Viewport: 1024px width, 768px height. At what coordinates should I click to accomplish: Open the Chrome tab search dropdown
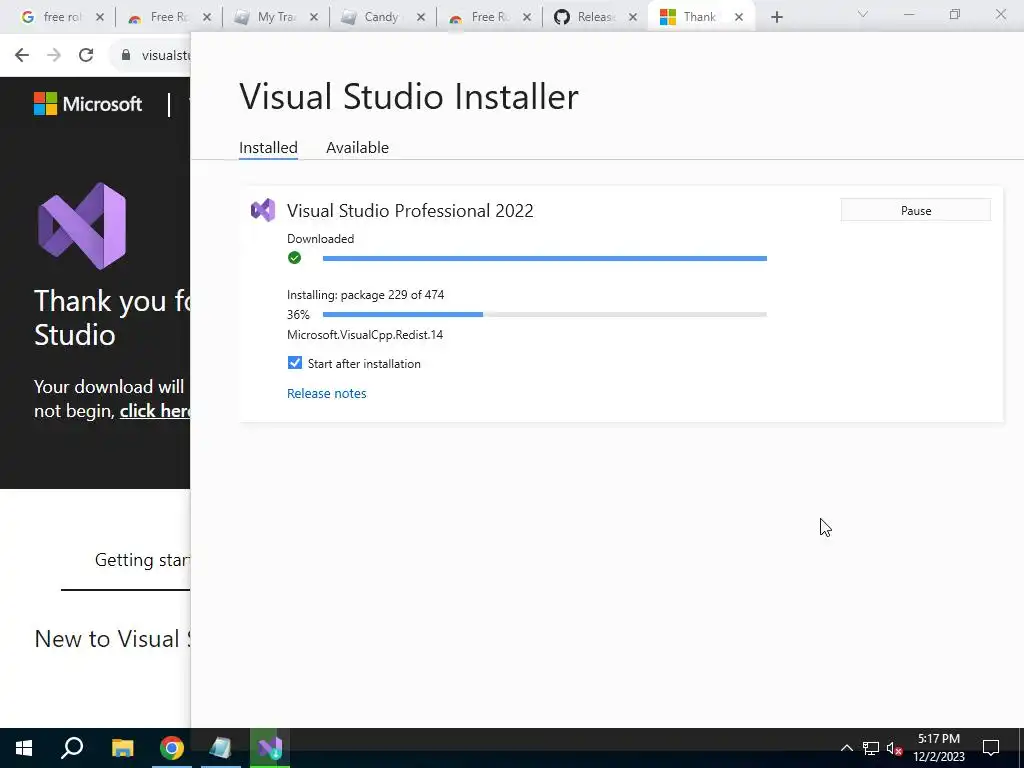862,14
